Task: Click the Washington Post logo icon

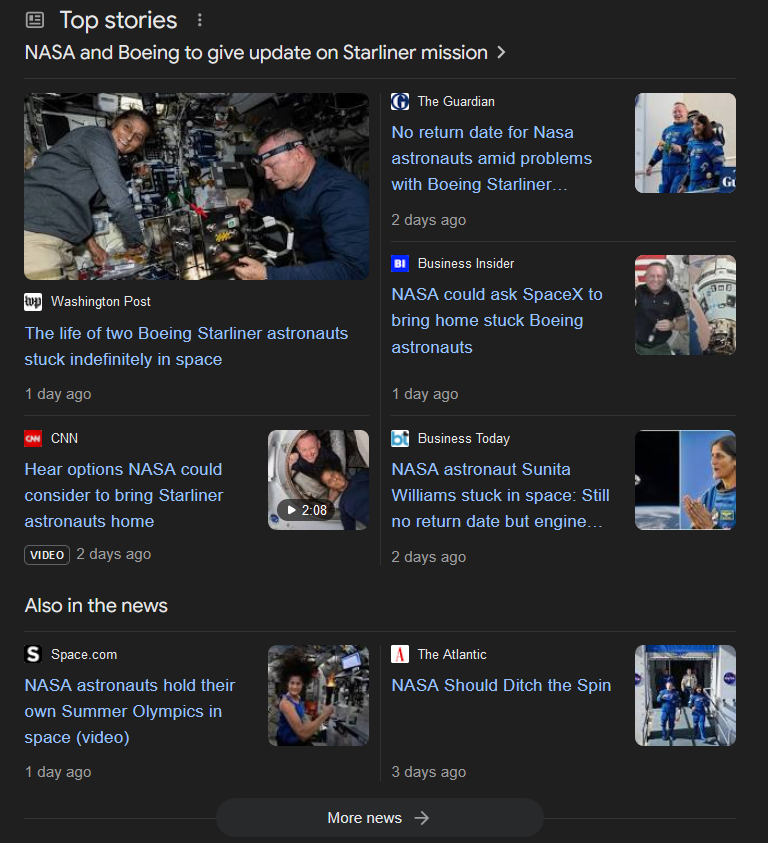Action: (x=33, y=302)
